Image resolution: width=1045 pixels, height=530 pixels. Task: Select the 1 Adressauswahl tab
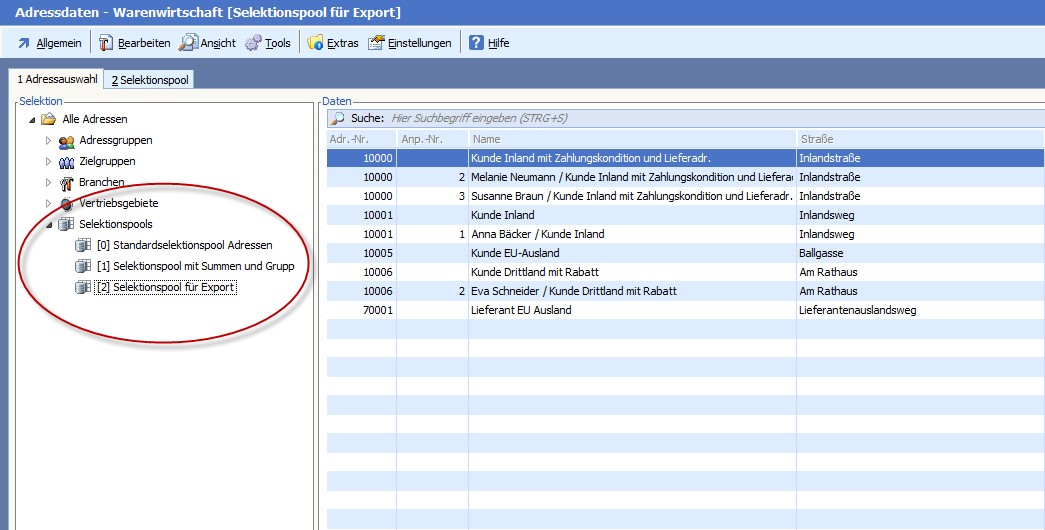tap(55, 80)
